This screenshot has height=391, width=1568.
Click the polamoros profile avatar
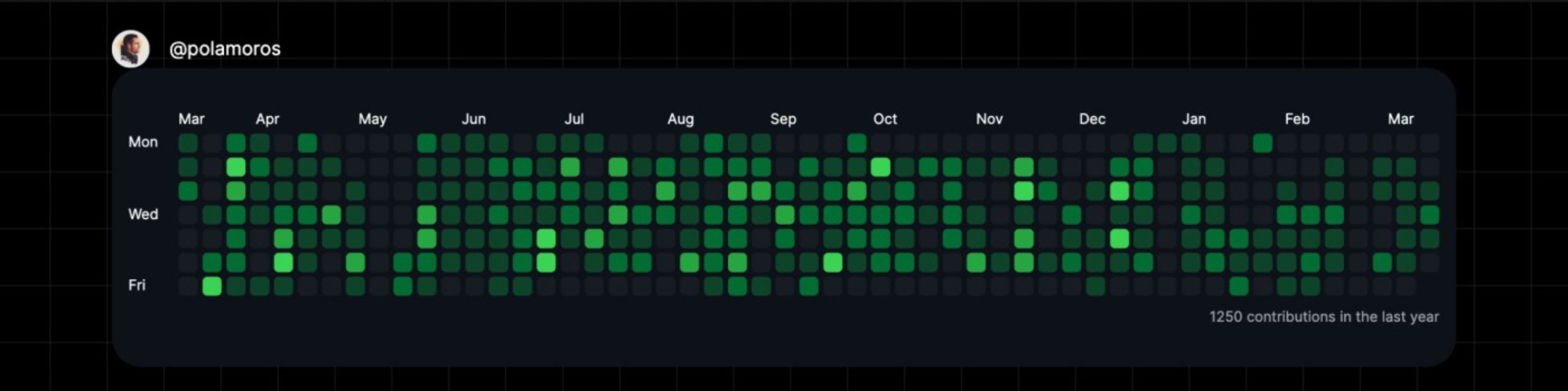tap(130, 49)
